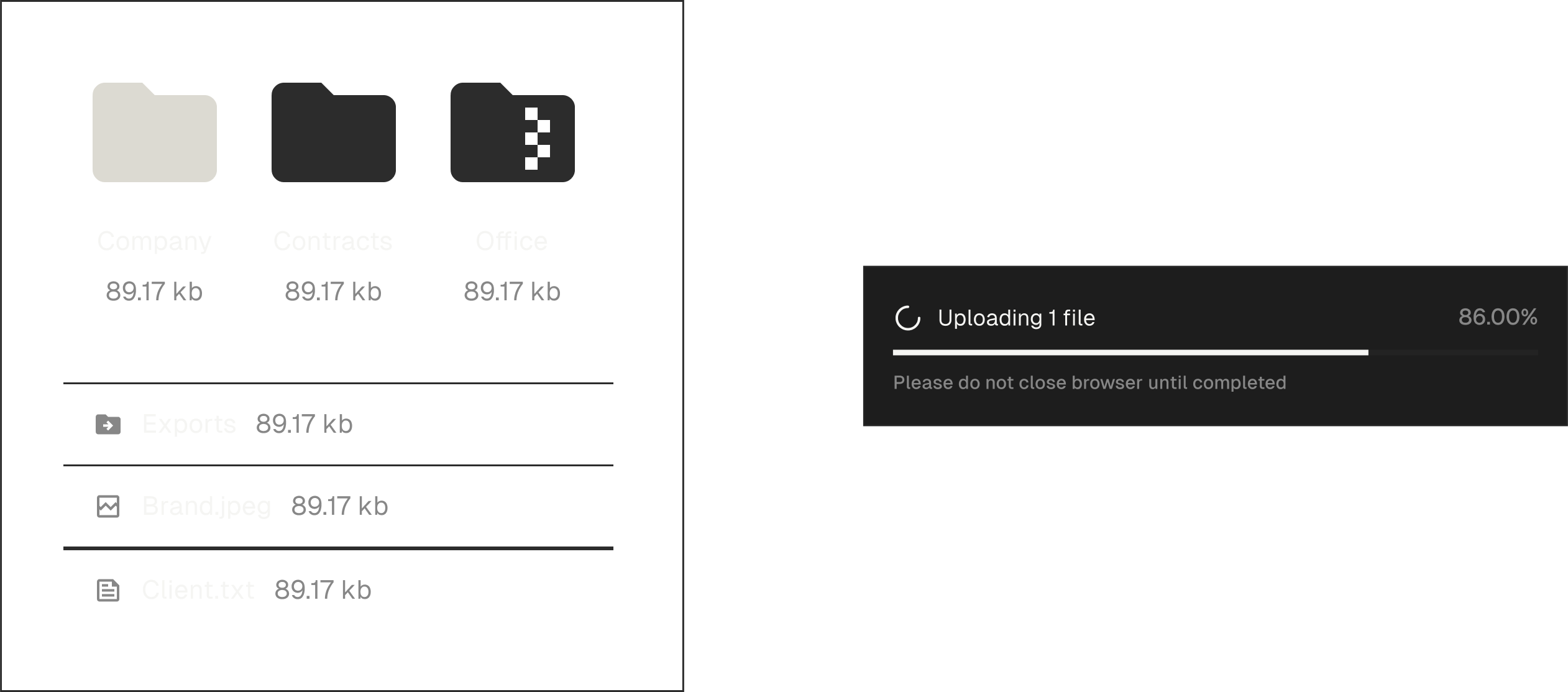The width and height of the screenshot is (1568, 692).
Task: Select the Client.txt file name
Action: (198, 590)
